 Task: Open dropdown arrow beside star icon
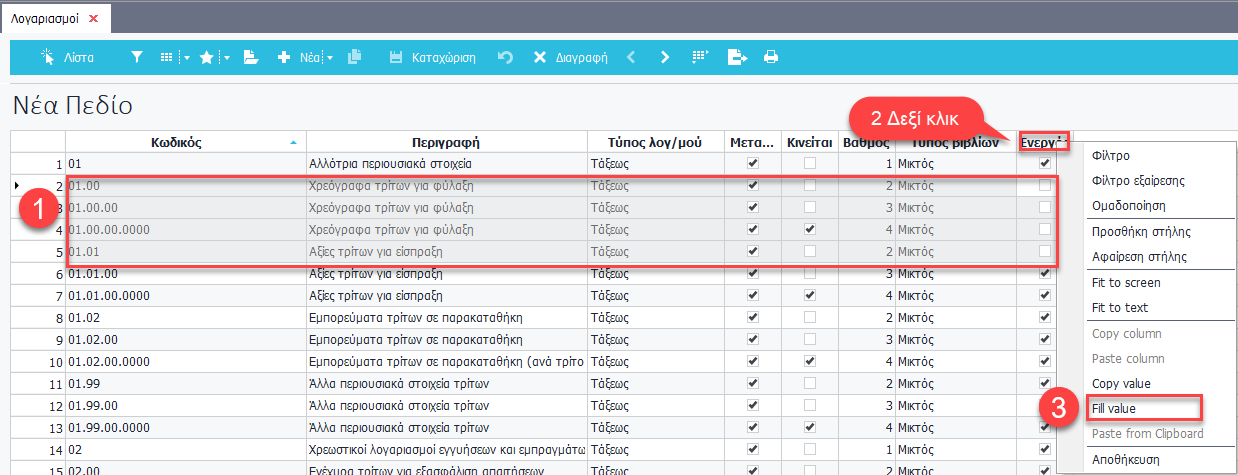tap(227, 58)
